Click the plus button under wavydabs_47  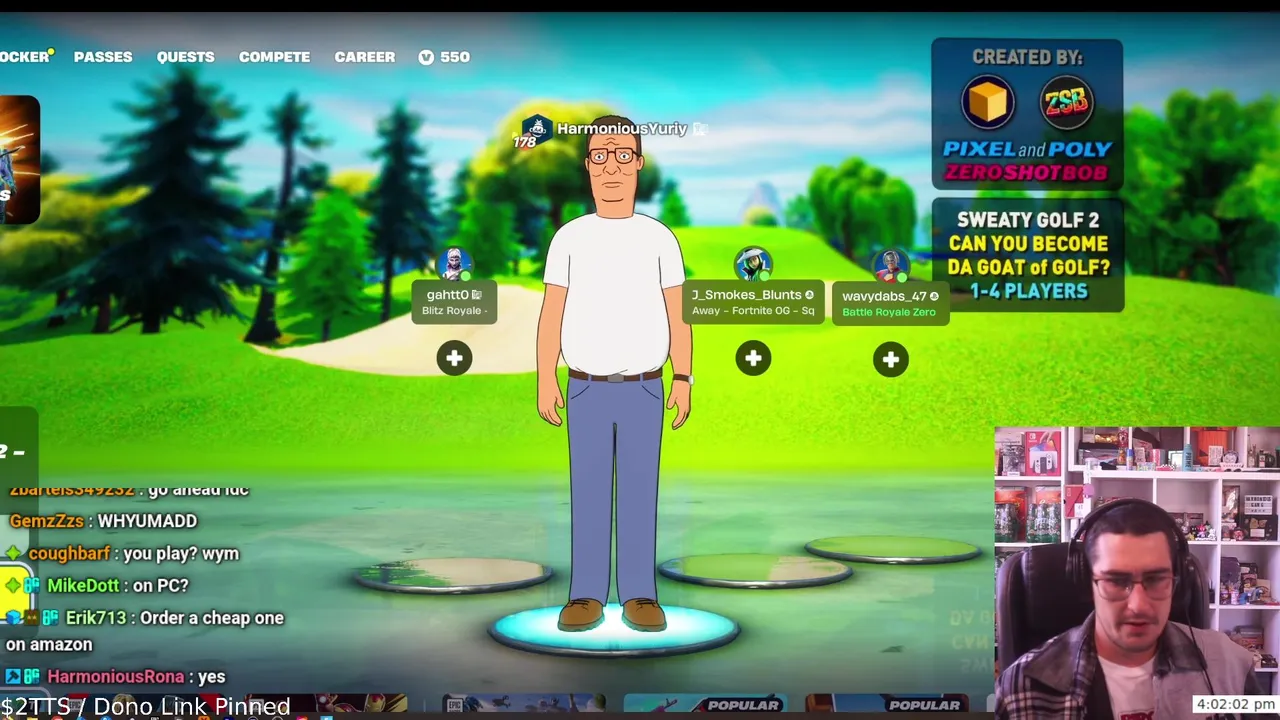(x=890, y=359)
